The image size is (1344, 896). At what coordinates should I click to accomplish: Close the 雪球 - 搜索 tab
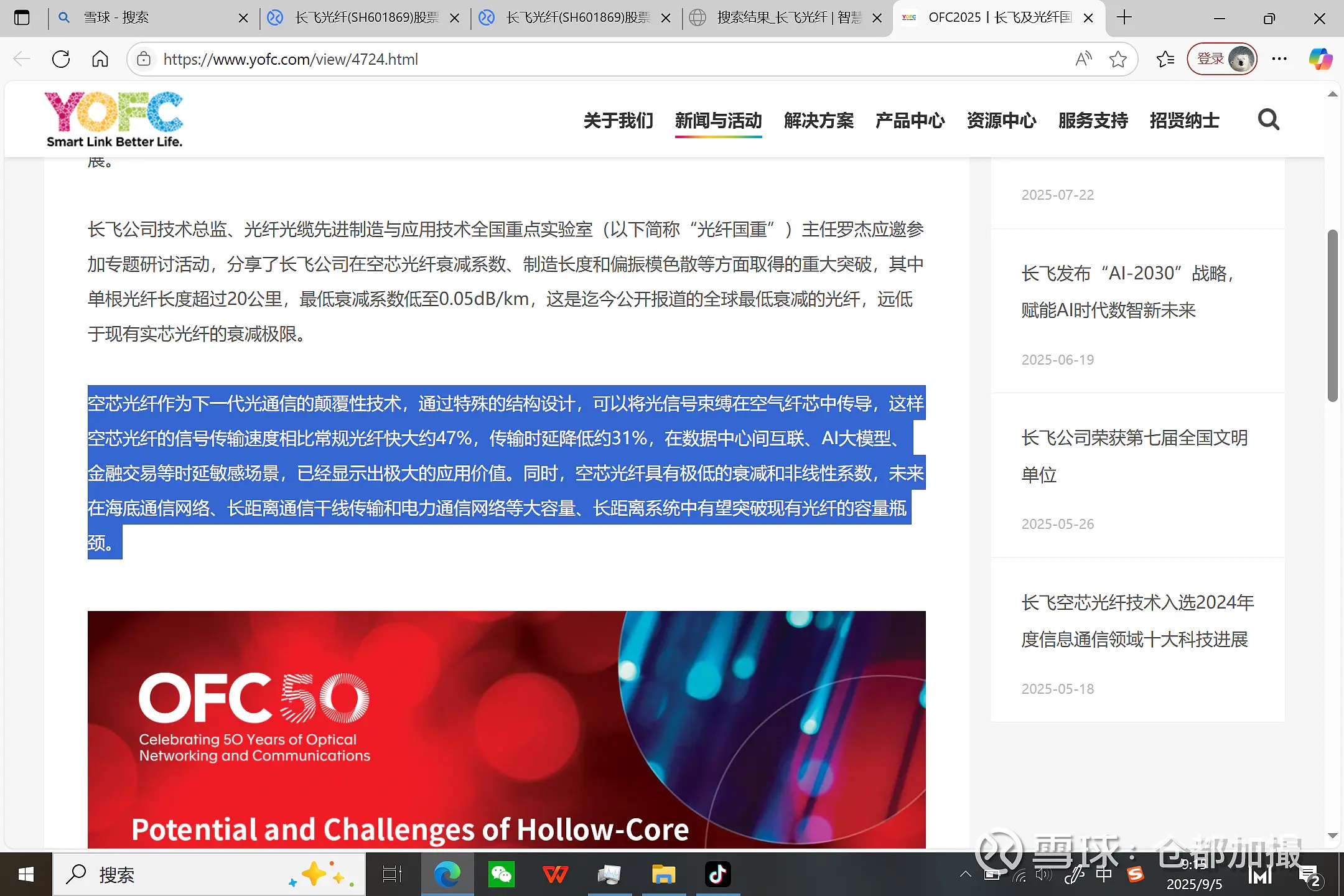(243, 18)
